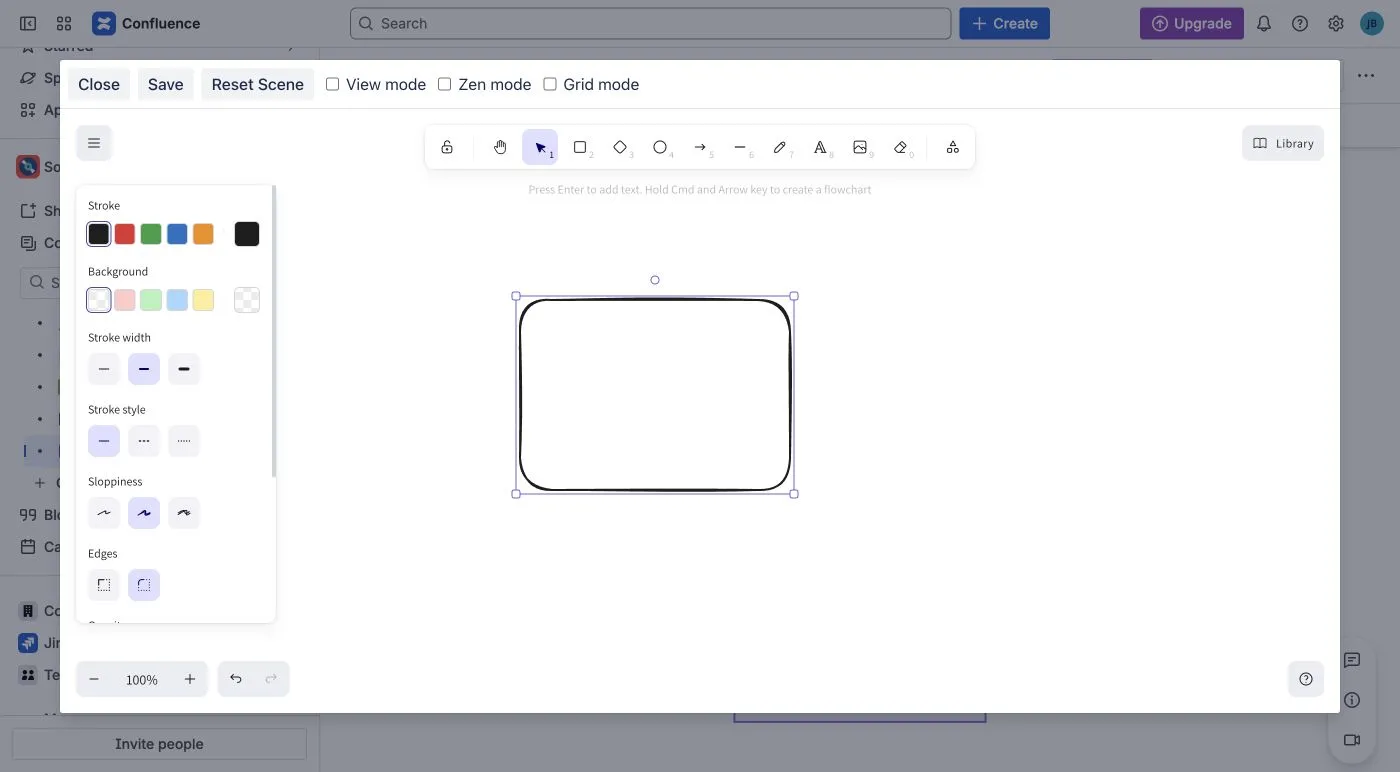The height and width of the screenshot is (772, 1400).
Task: Zoom out with the minus button
Action: (94, 679)
